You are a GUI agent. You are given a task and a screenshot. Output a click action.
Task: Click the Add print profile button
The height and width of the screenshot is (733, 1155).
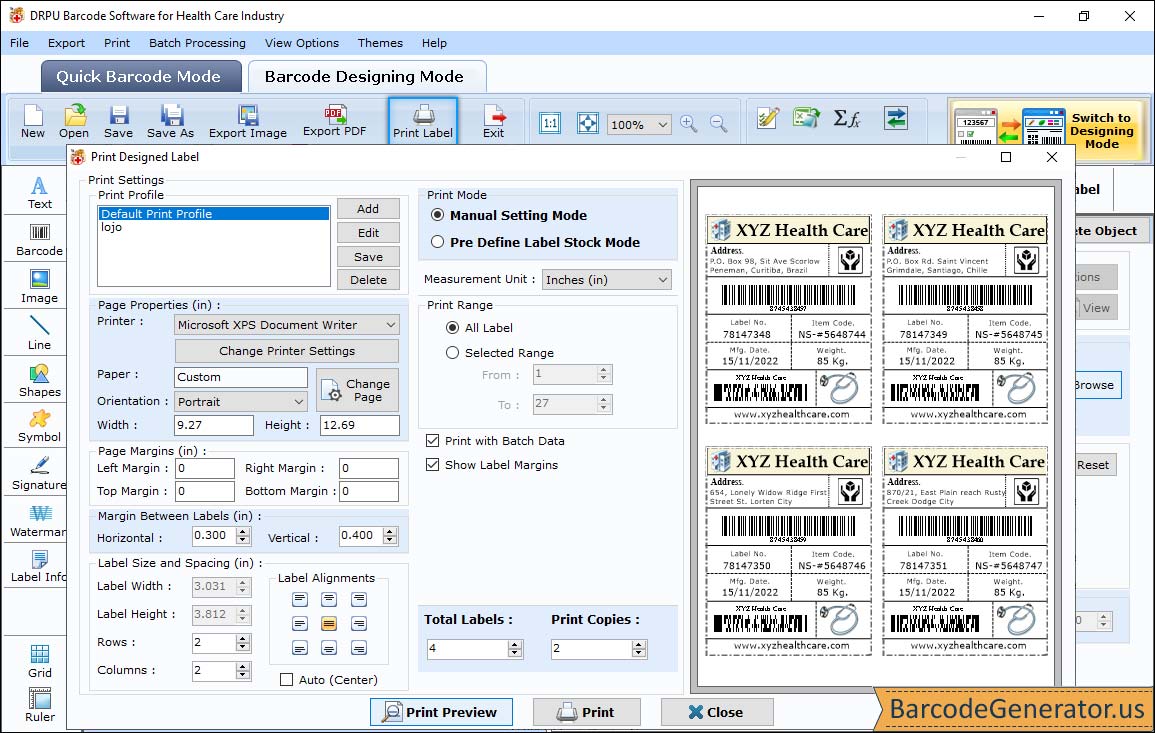(x=368, y=209)
